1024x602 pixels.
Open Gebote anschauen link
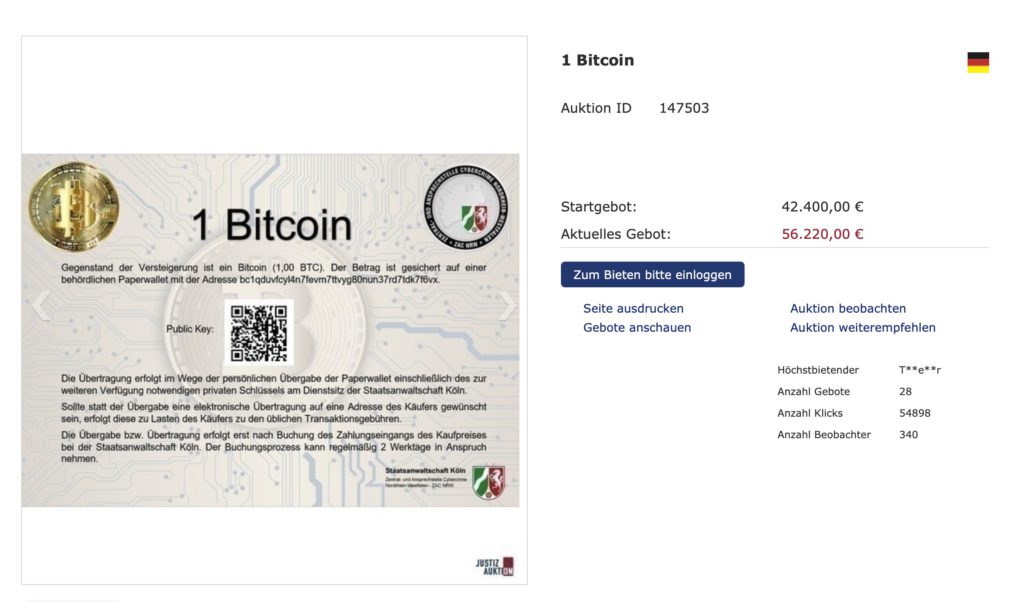tap(637, 328)
